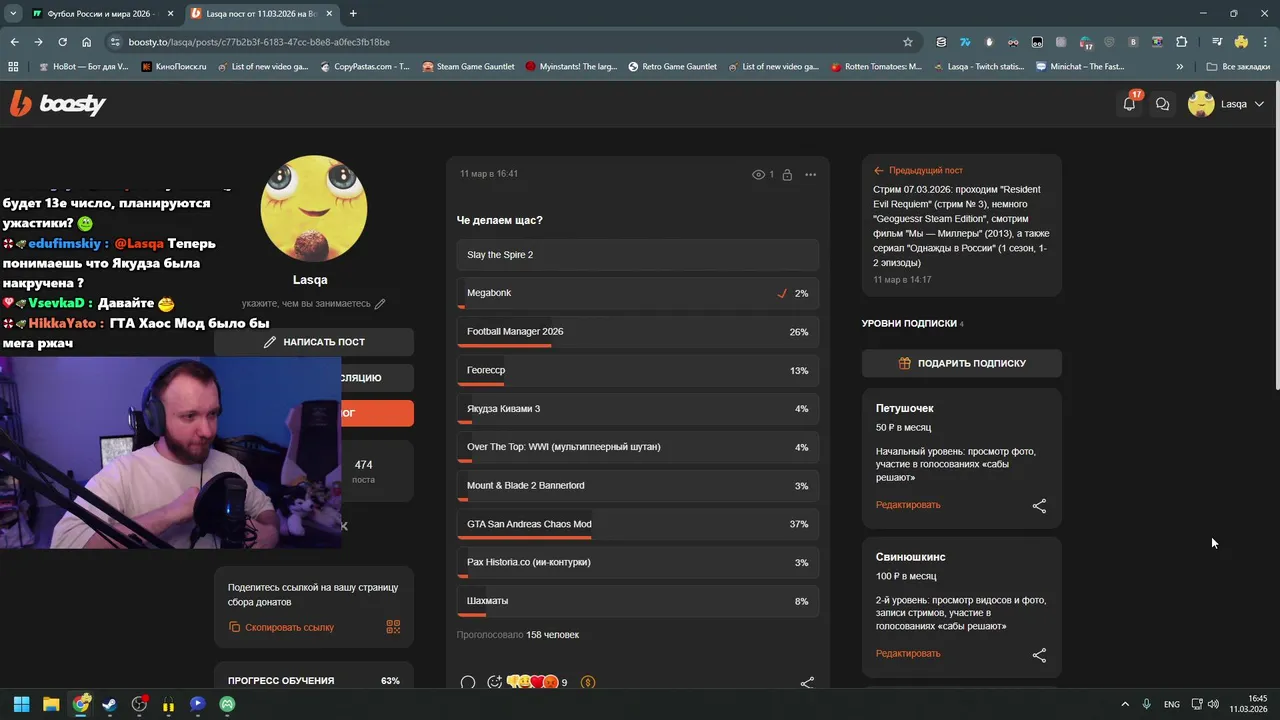Open the Chrome extensions puzzle icon
Image resolution: width=1280 pixels, height=720 pixels.
coord(1182,42)
